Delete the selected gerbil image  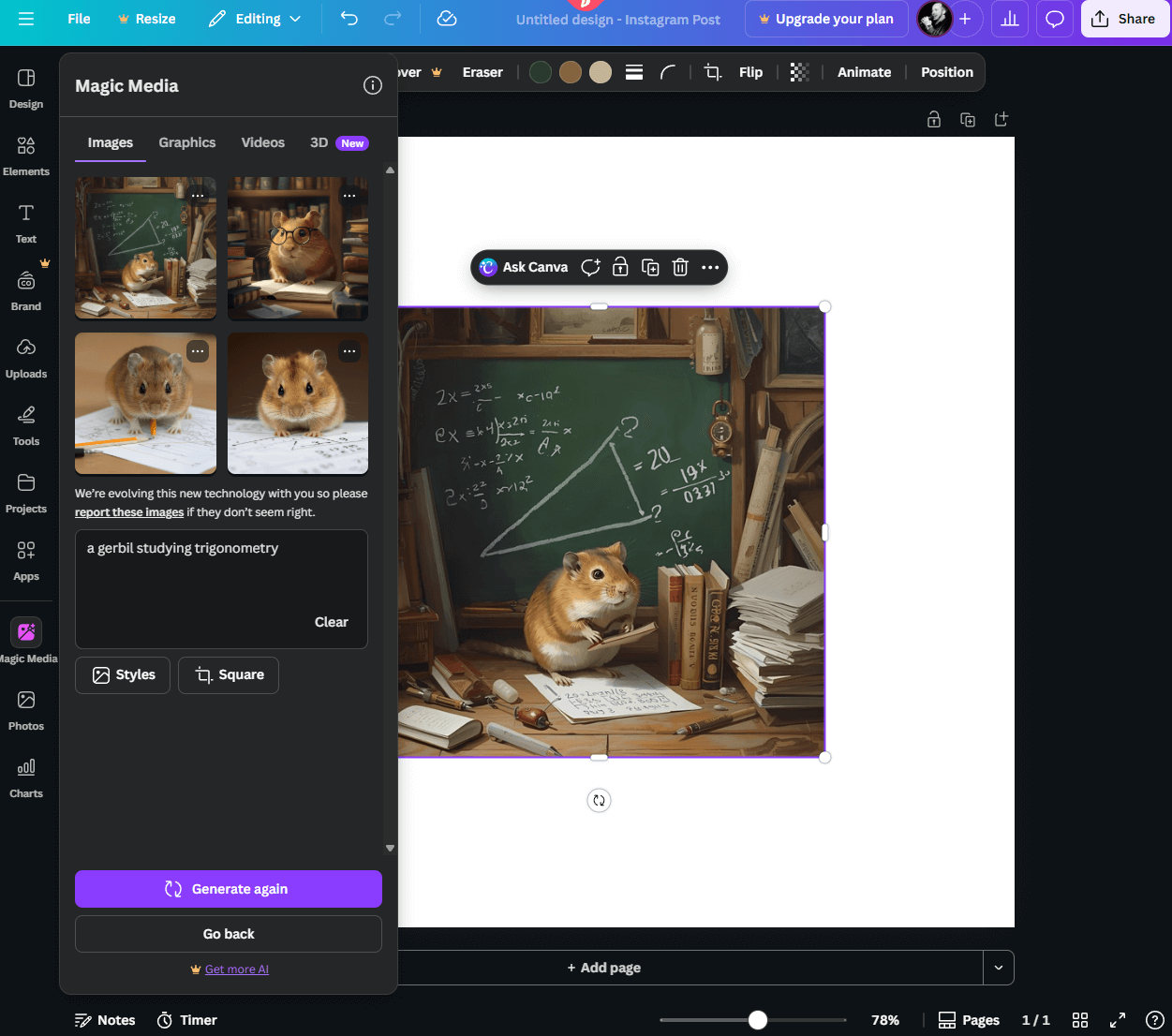(679, 267)
